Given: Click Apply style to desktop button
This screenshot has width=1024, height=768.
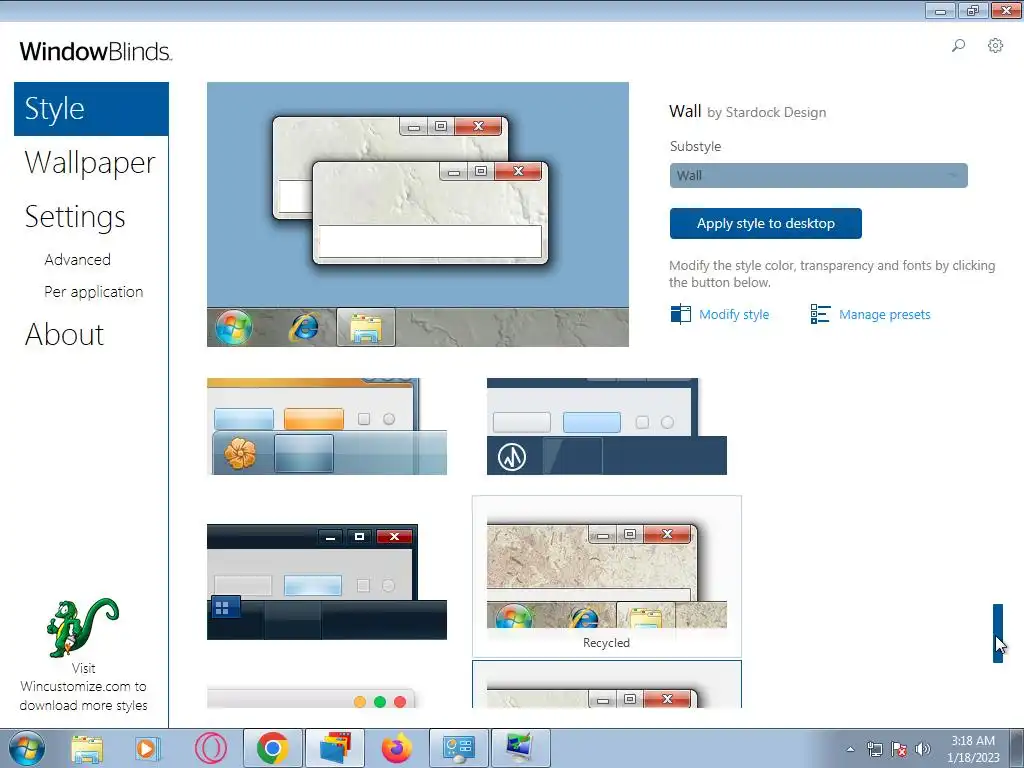Looking at the screenshot, I should click(x=765, y=223).
